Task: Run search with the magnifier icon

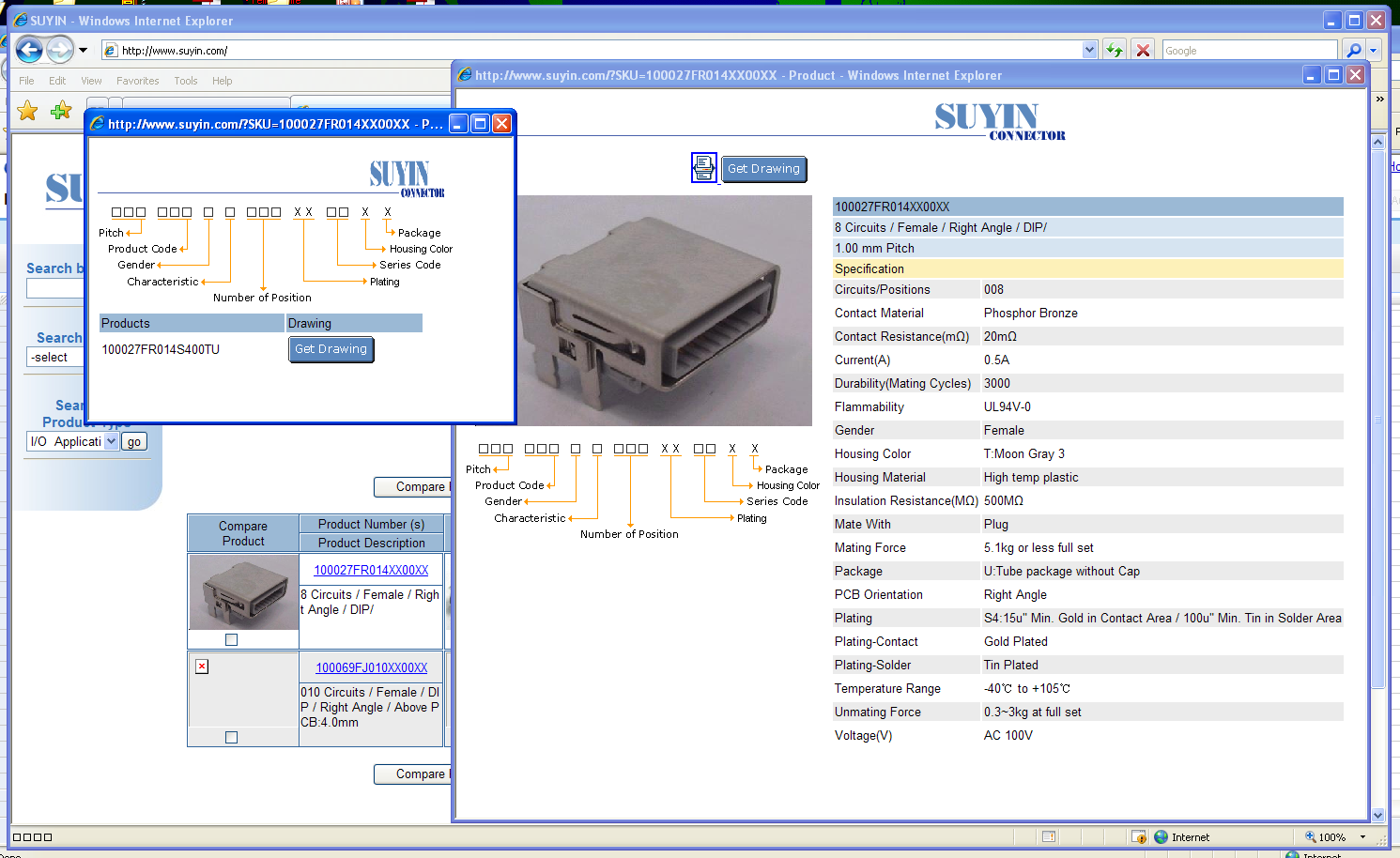Action: 1353,51
